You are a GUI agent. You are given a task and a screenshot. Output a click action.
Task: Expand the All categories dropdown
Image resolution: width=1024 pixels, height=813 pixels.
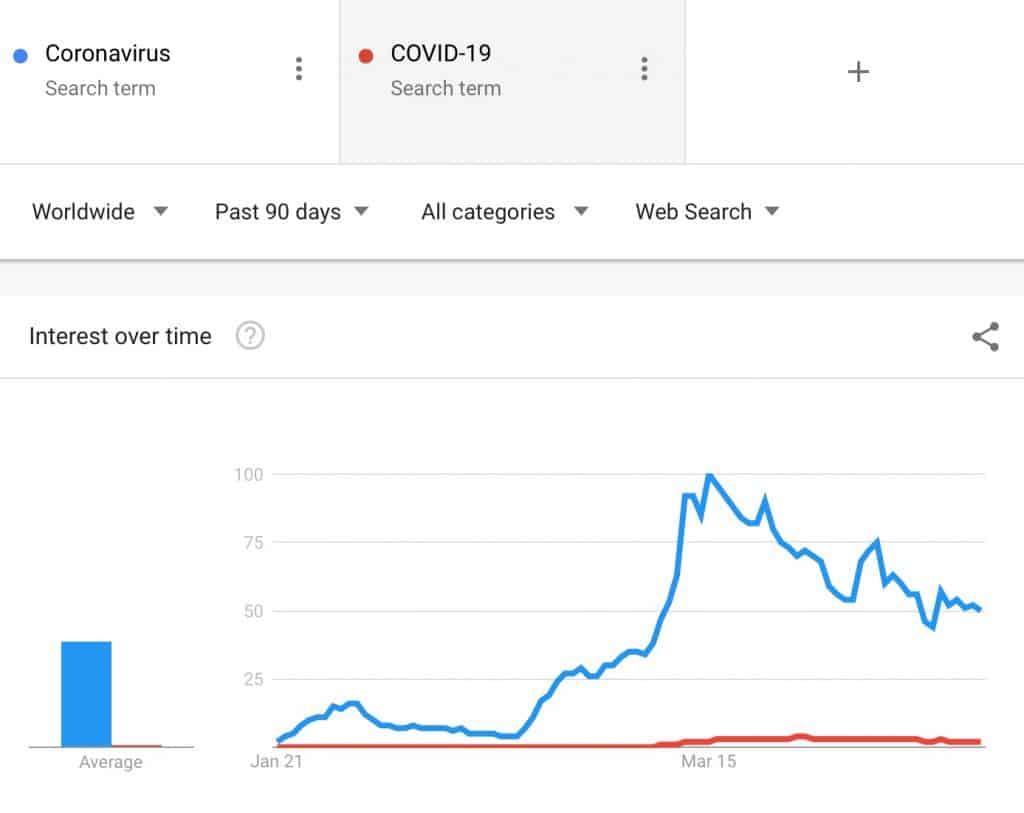click(x=505, y=212)
